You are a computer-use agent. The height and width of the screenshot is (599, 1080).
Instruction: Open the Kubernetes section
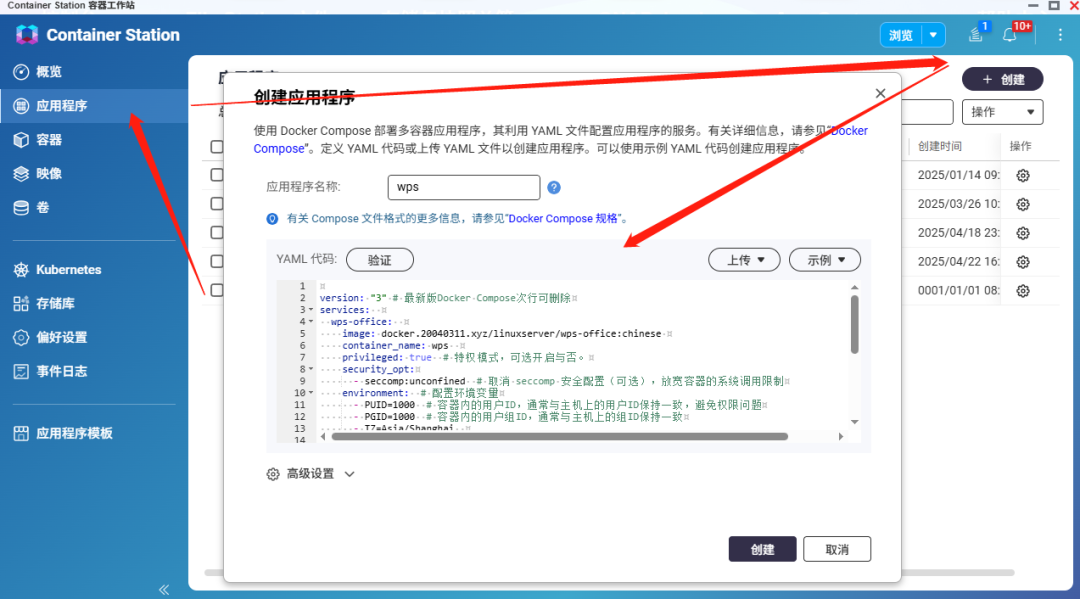68,270
